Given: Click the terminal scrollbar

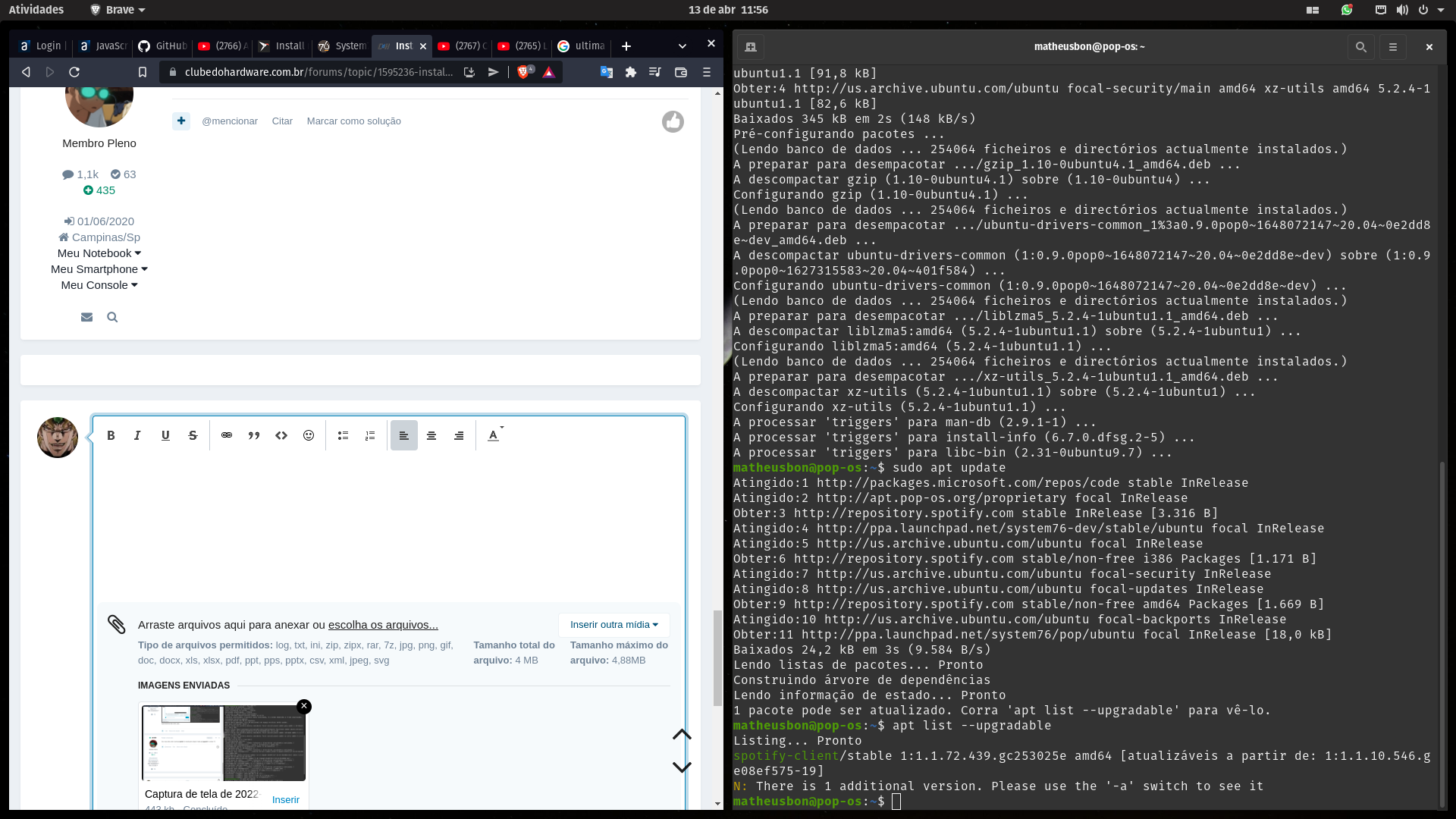Looking at the screenshot, I should coord(1442,635).
